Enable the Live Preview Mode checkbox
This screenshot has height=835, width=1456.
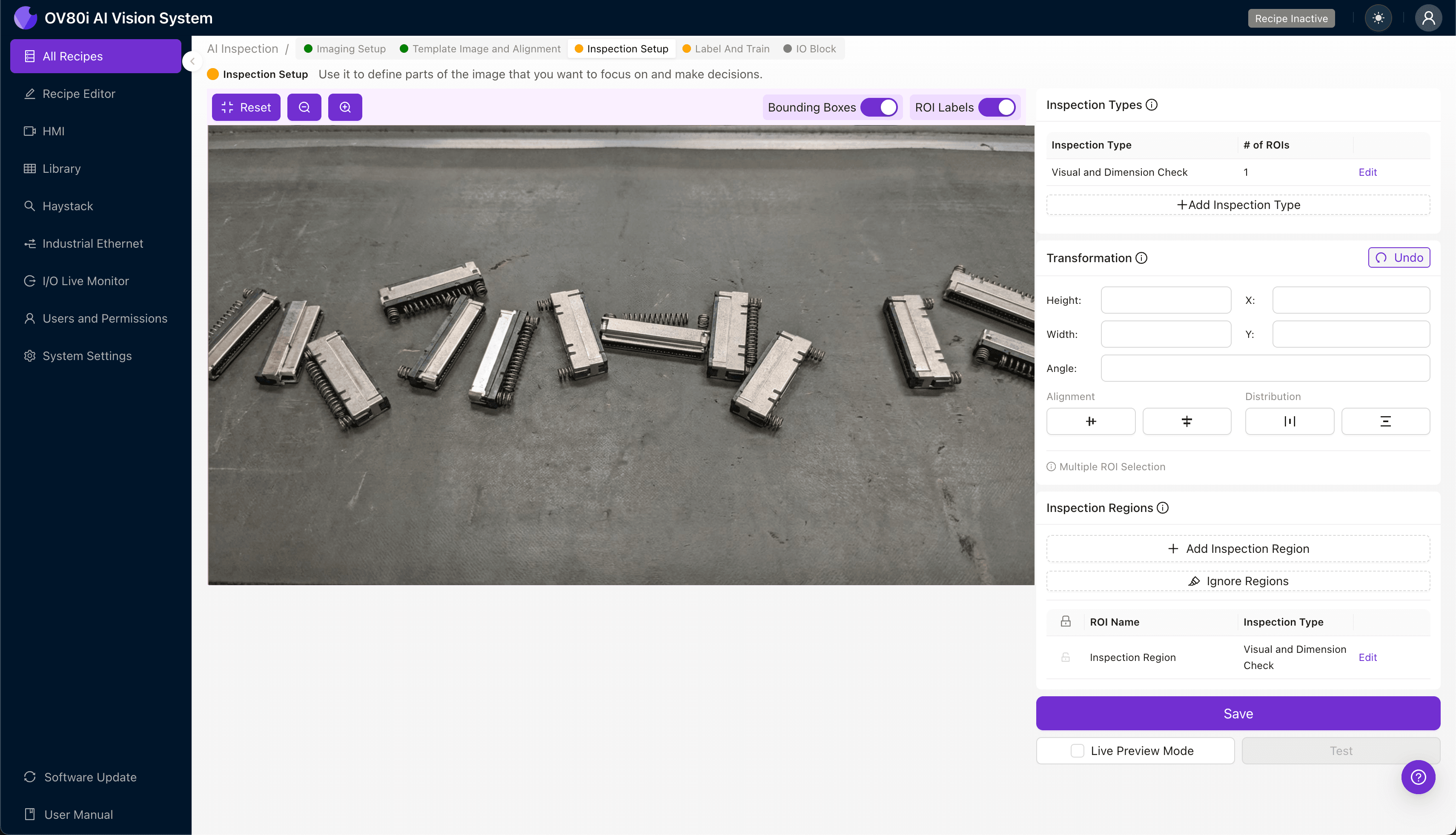[1077, 751]
